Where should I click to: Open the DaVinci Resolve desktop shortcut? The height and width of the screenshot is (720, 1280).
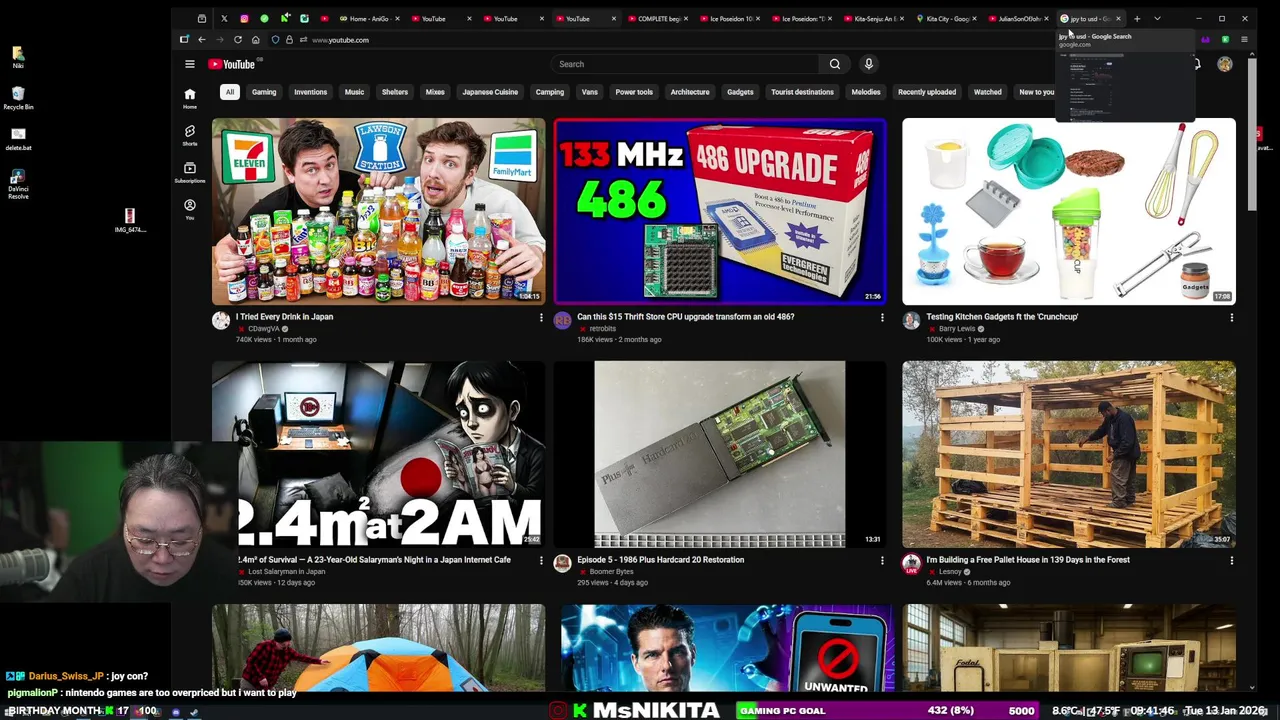(18, 185)
